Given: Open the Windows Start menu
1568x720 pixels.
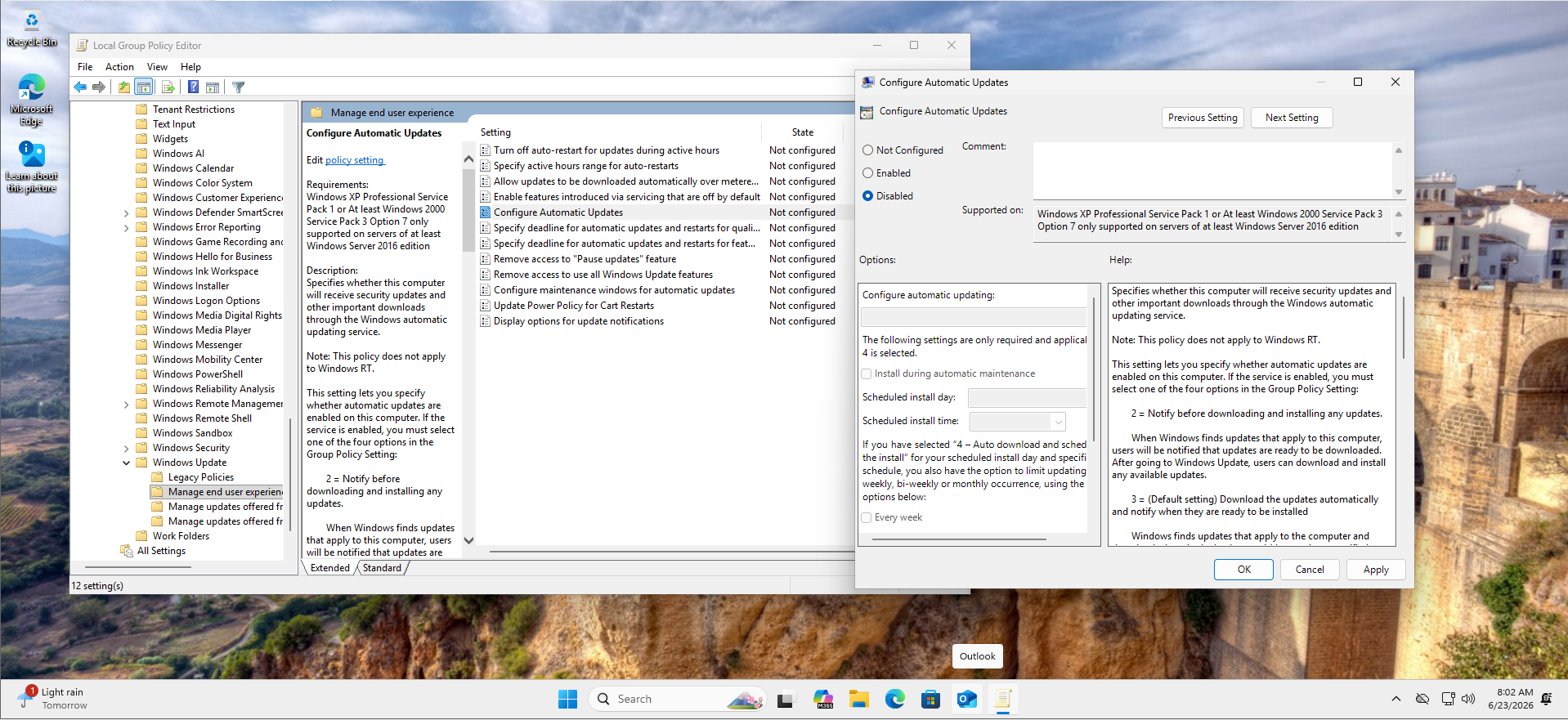Looking at the screenshot, I should [567, 700].
